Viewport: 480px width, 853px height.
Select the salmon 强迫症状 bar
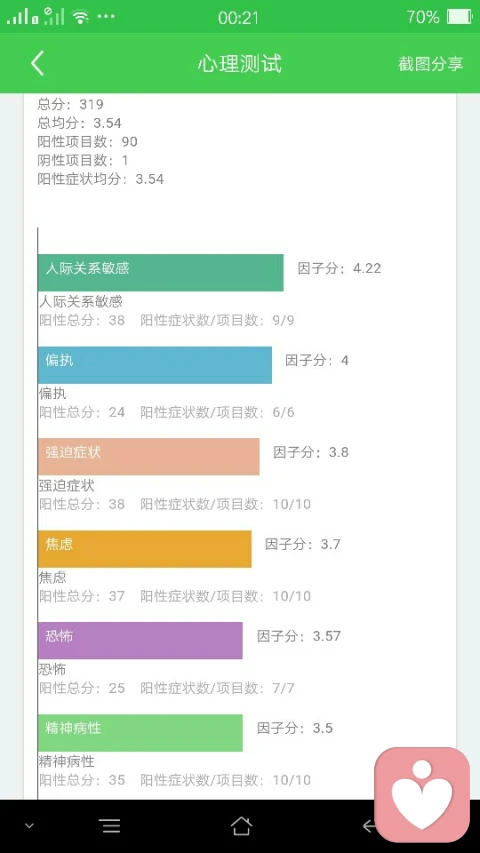coord(149,456)
